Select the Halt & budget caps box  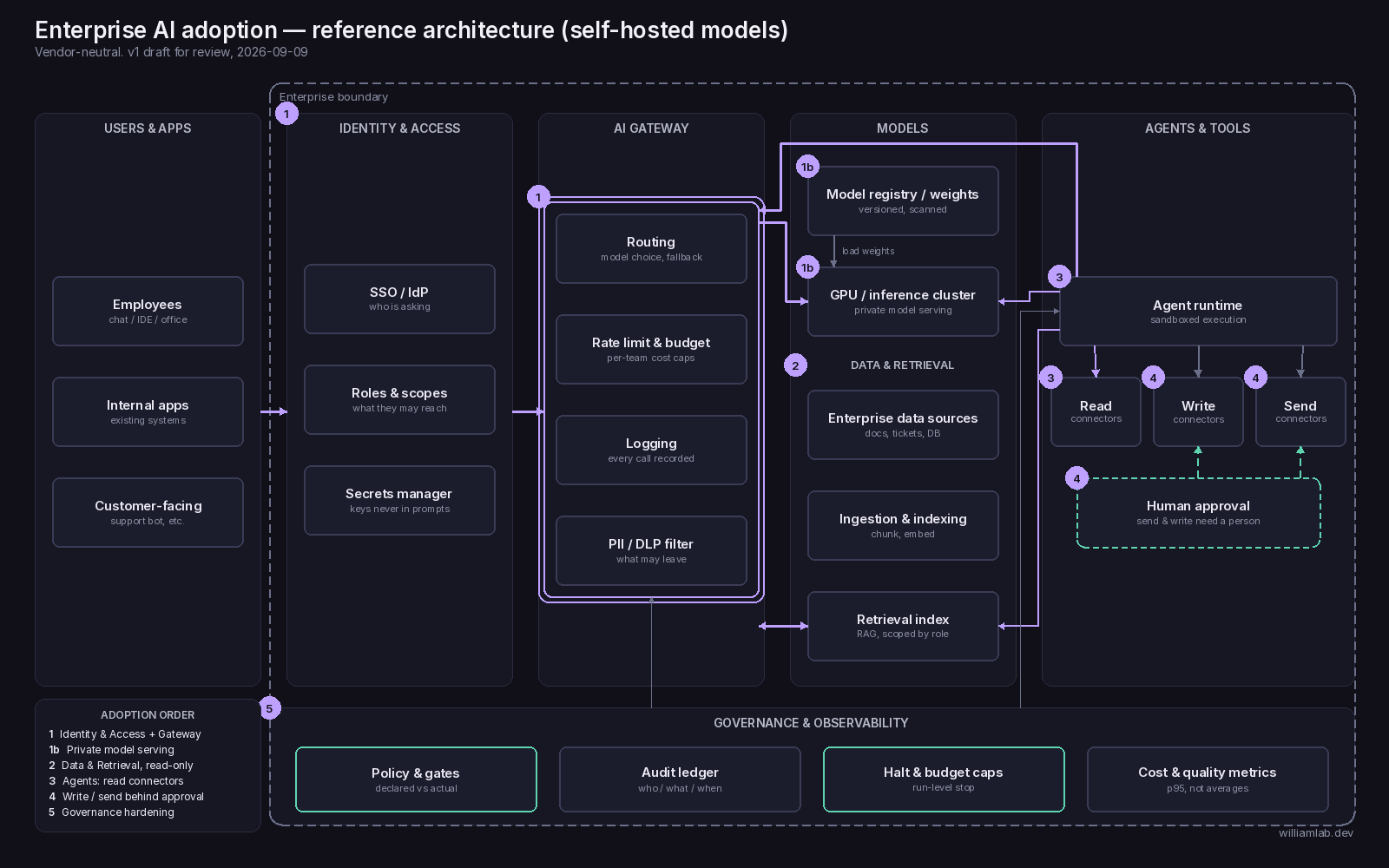coord(944,779)
